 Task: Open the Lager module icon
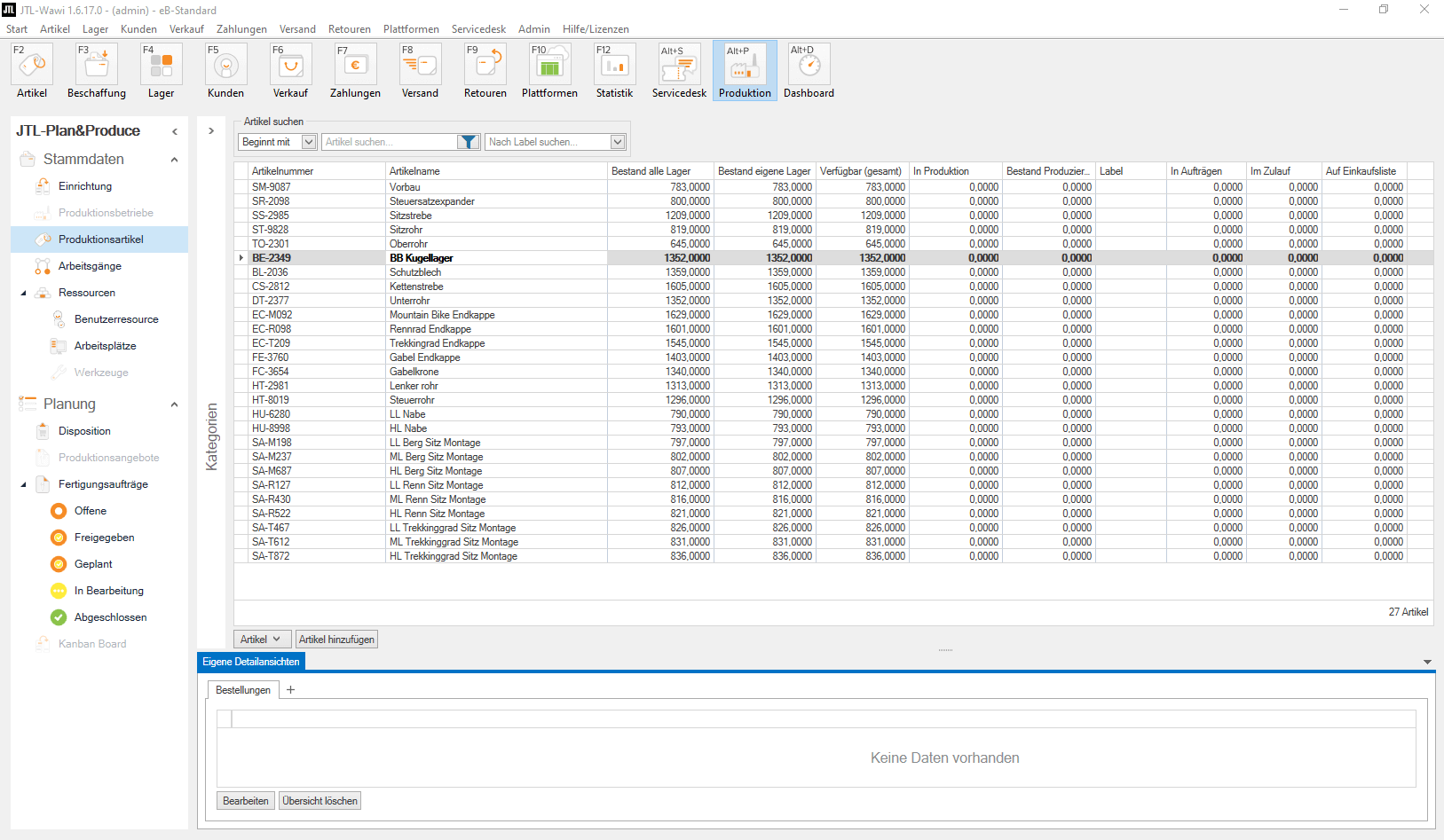point(161,66)
